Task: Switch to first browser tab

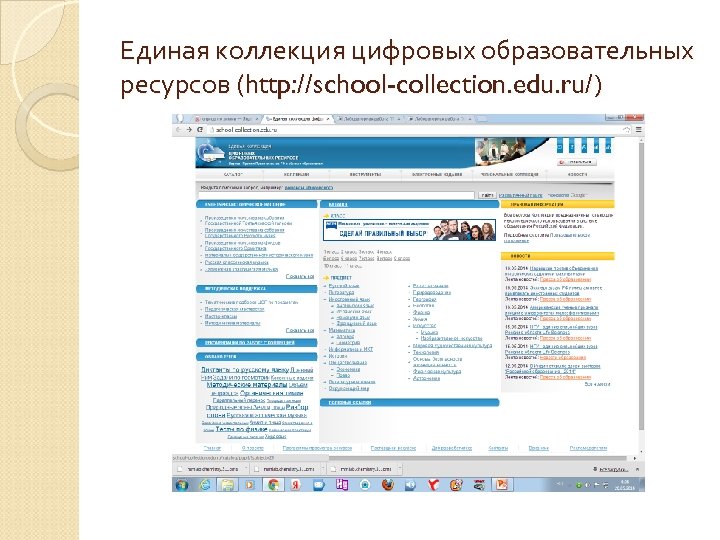Action: [x=225, y=119]
